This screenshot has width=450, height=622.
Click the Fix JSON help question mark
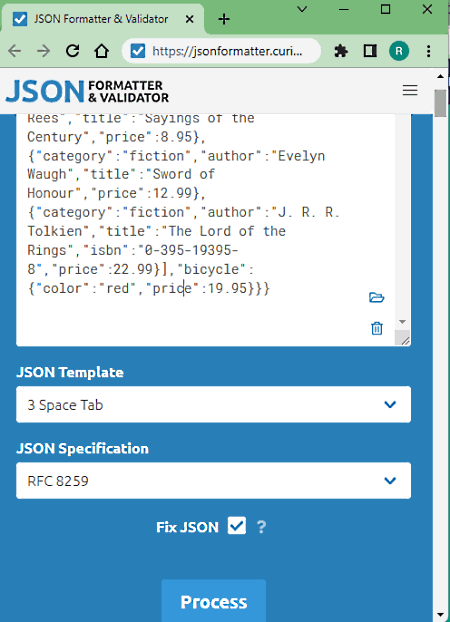tap(261, 527)
